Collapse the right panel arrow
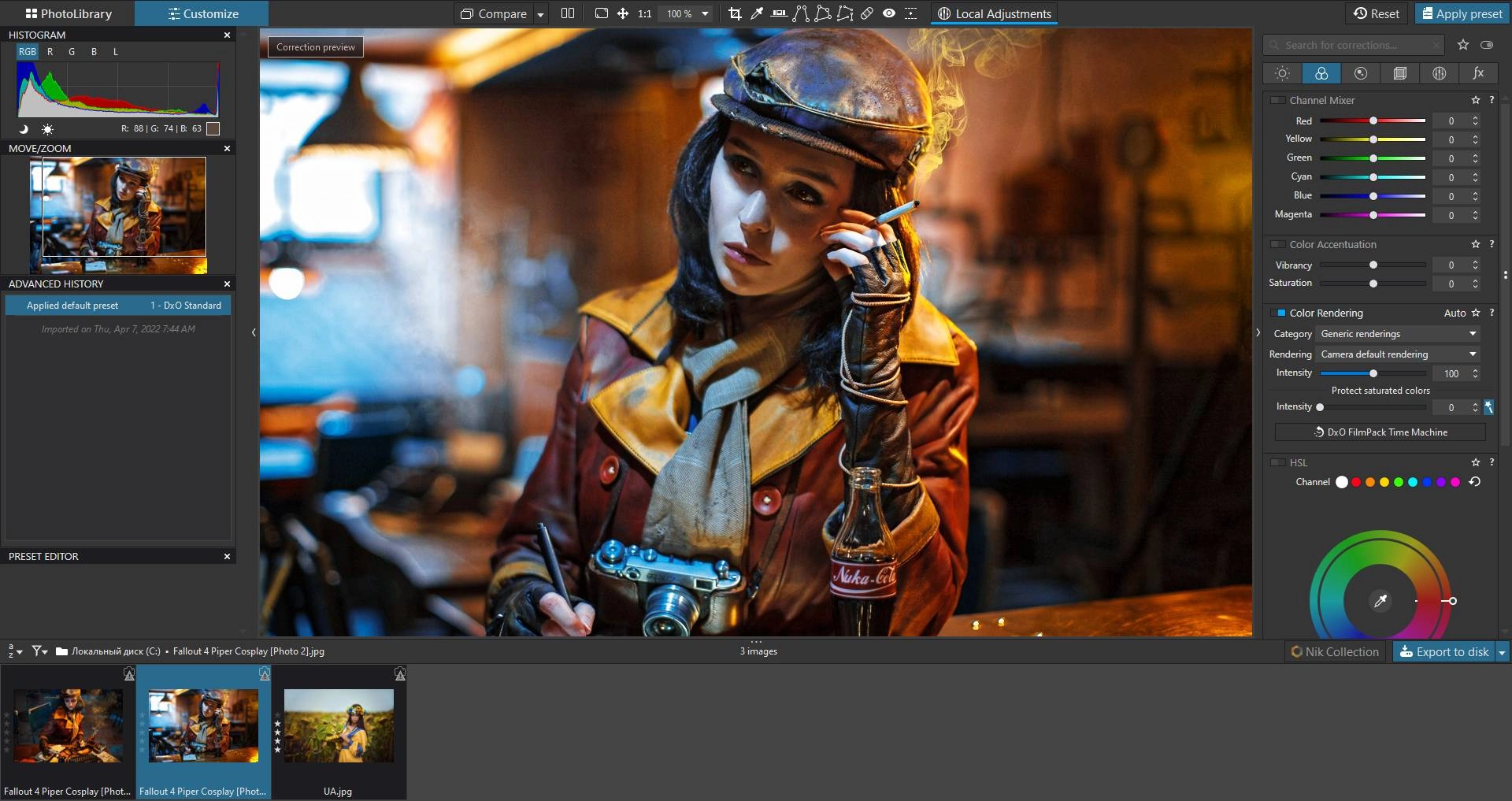Image resolution: width=1512 pixels, height=801 pixels. (1258, 332)
